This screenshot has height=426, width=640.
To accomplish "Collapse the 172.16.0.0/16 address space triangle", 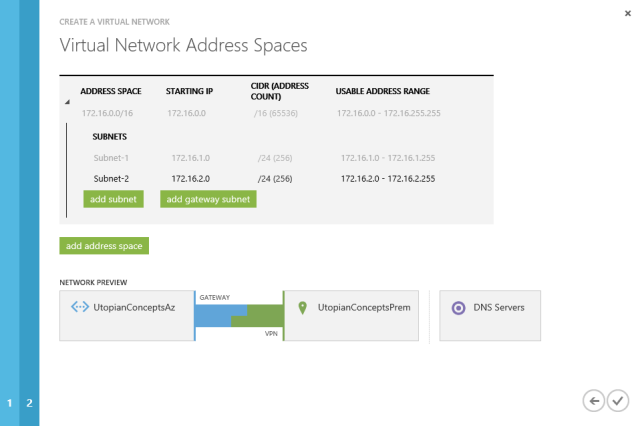I will point(67,102).
